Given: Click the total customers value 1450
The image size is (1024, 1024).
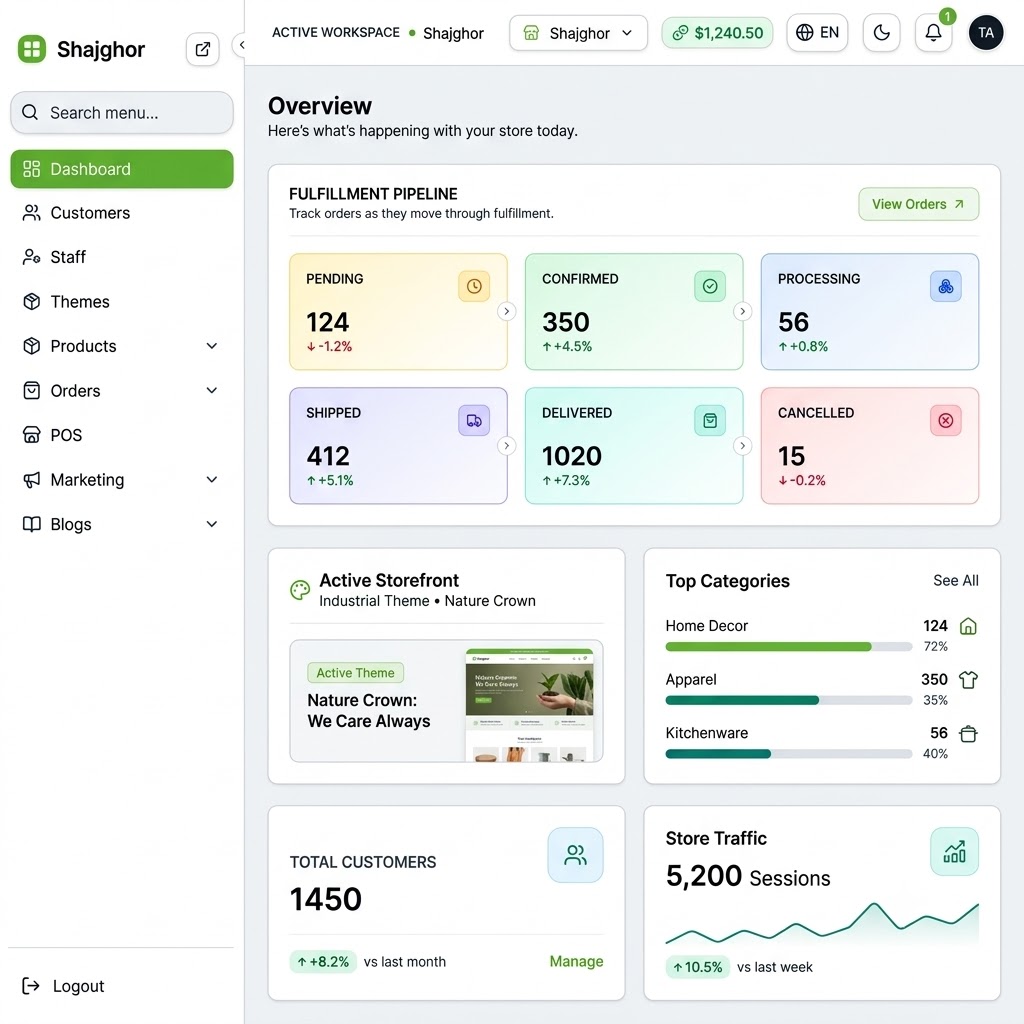Looking at the screenshot, I should point(325,899).
